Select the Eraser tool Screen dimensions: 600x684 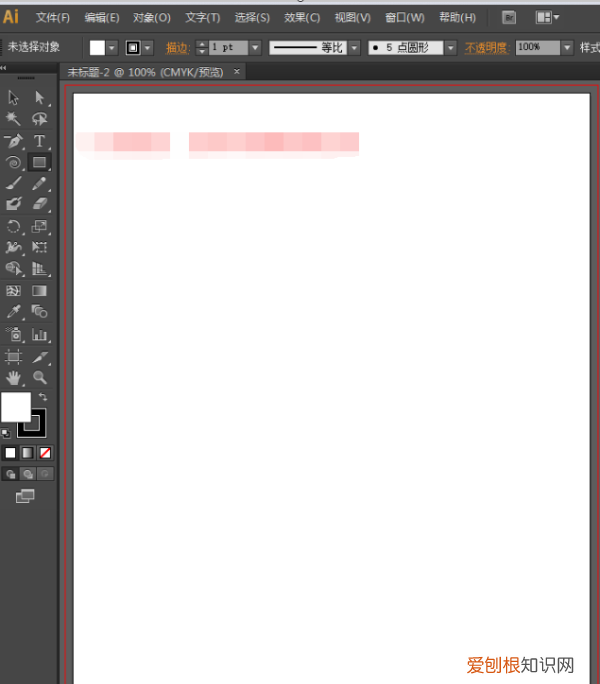click(40, 204)
